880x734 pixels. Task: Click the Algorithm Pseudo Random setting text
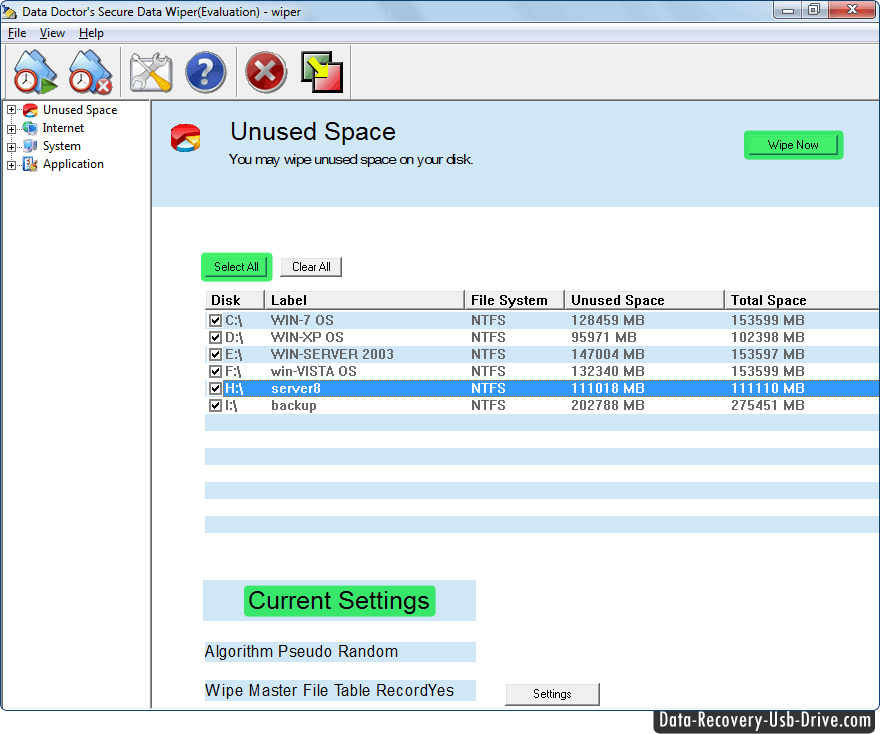(301, 652)
